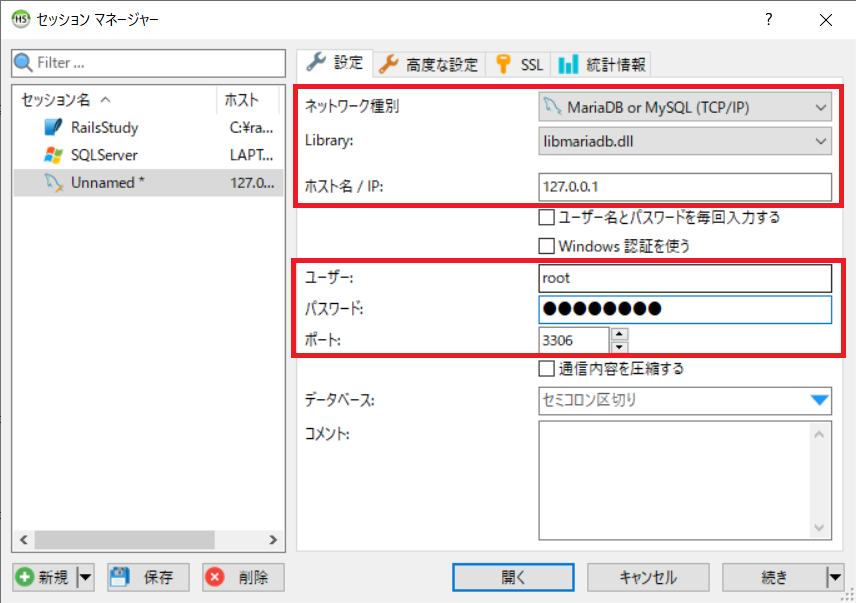The image size is (856, 603).
Task: Click the SQLServer Windows flag icon
Action: (53, 155)
